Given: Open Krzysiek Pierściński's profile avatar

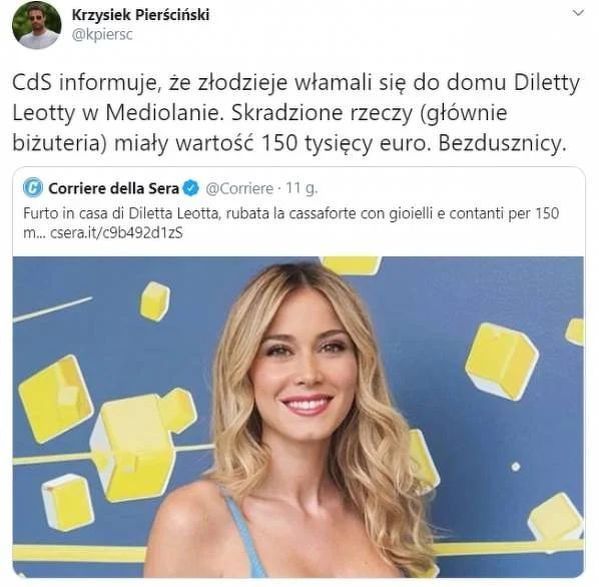Looking at the screenshot, I should pos(37,25).
